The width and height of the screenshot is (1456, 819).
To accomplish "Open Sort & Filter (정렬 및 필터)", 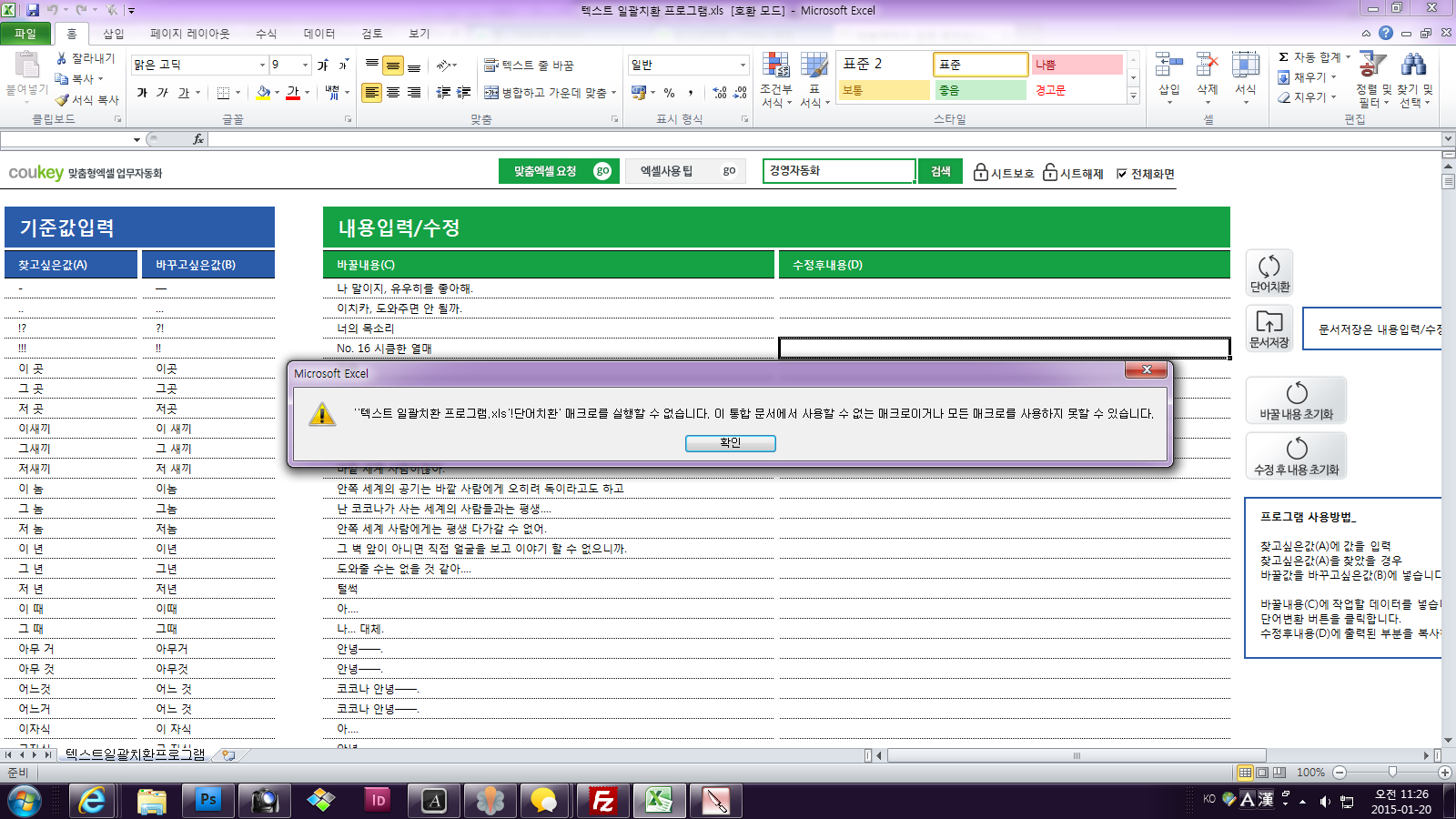I will (x=1373, y=80).
